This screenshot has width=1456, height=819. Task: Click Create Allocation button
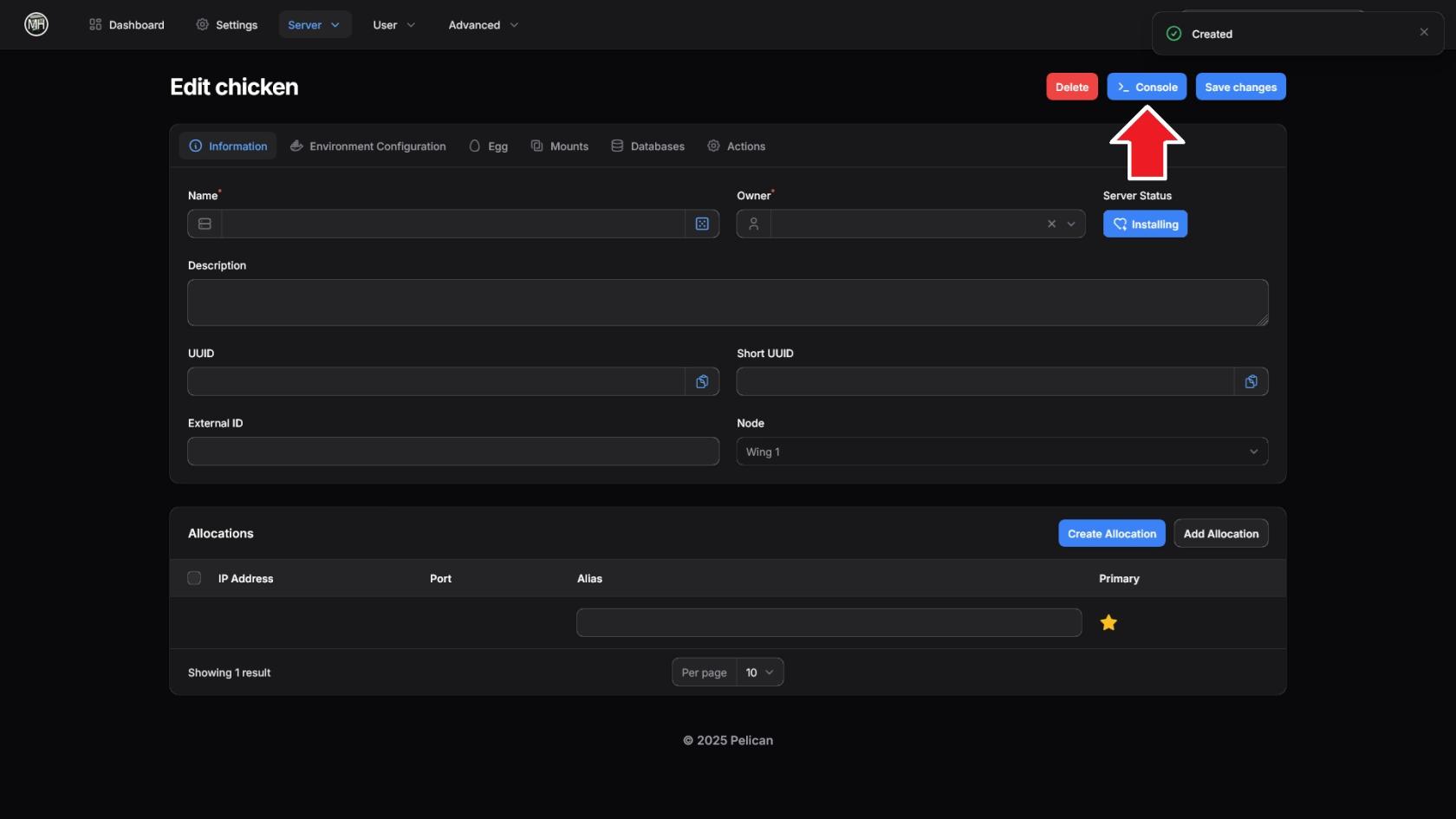[1112, 533]
